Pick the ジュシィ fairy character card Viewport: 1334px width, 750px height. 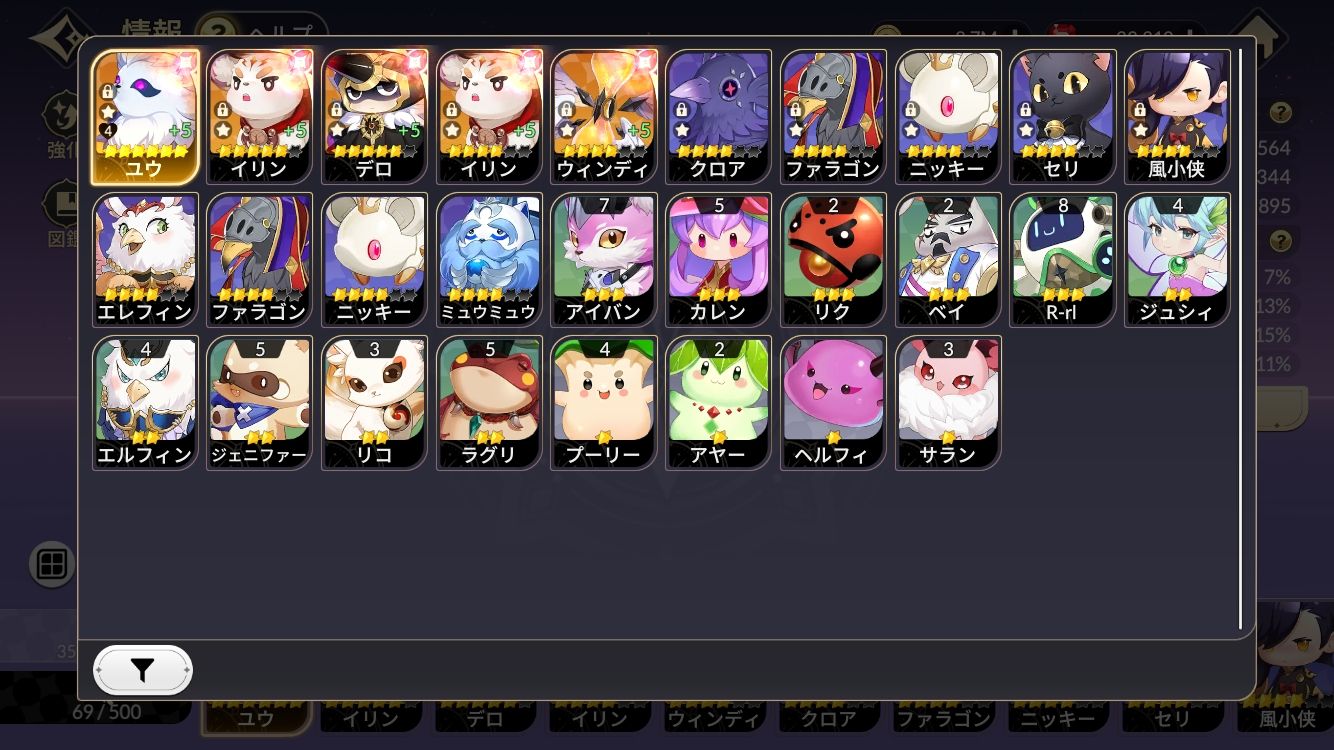1178,260
